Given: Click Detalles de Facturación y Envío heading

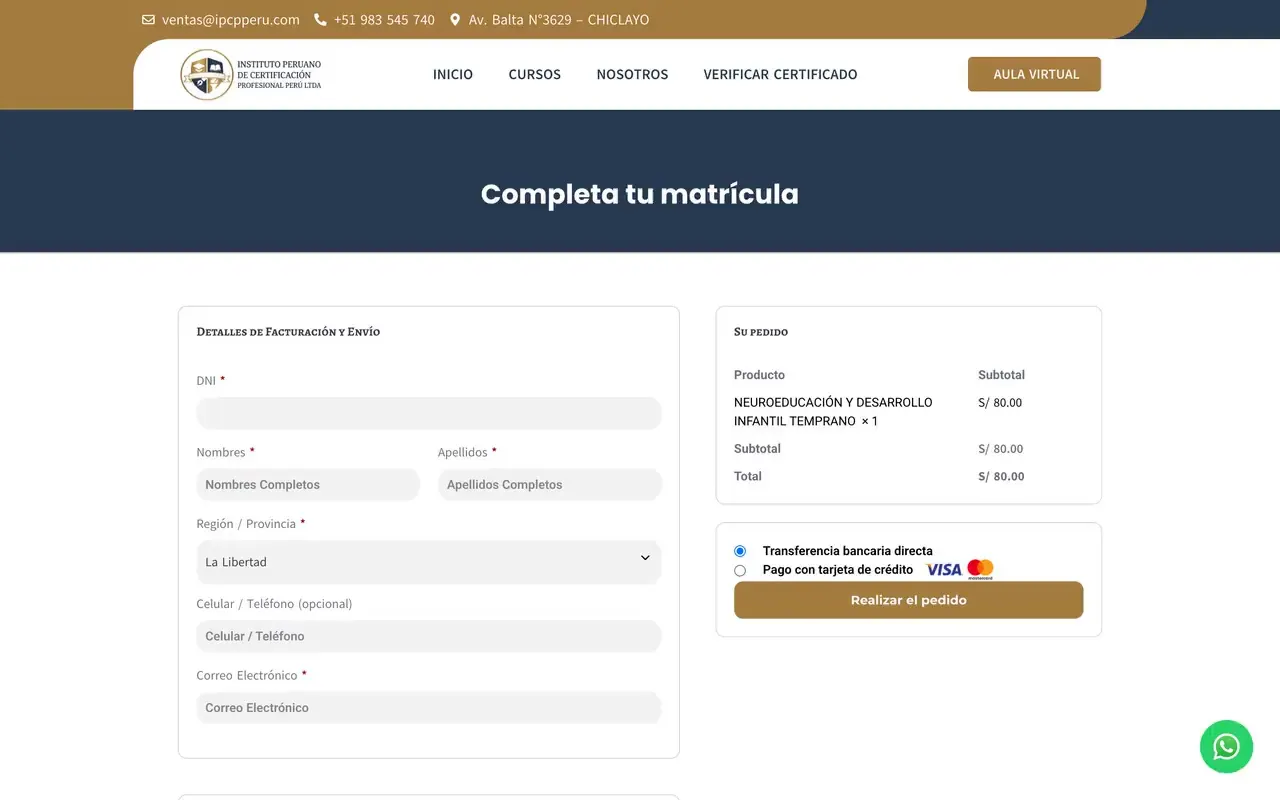Looking at the screenshot, I should click(x=288, y=332).
